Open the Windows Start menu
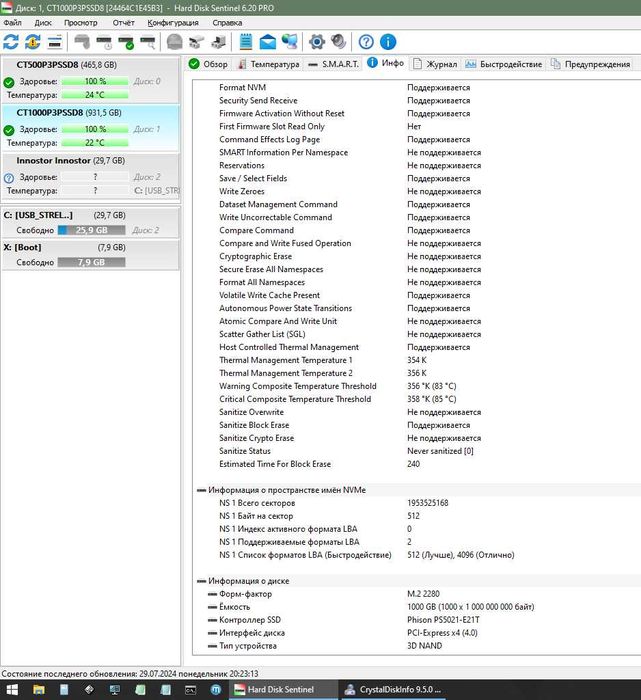 (x=12, y=690)
